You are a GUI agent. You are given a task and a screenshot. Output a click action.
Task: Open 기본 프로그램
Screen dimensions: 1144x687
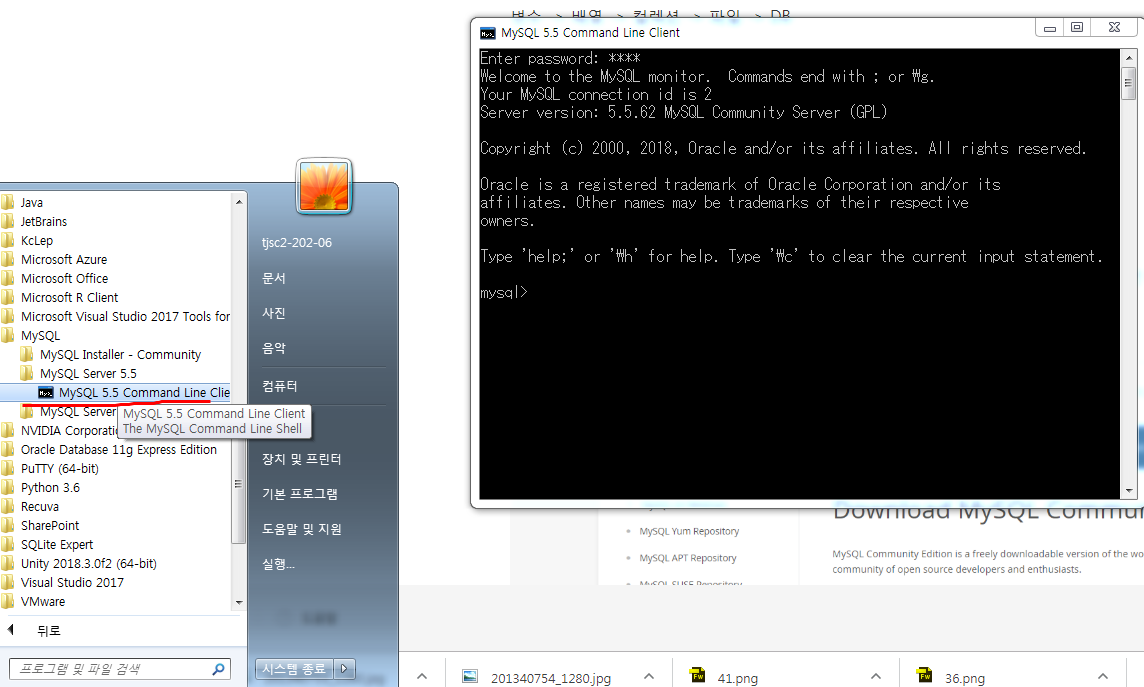(x=300, y=494)
